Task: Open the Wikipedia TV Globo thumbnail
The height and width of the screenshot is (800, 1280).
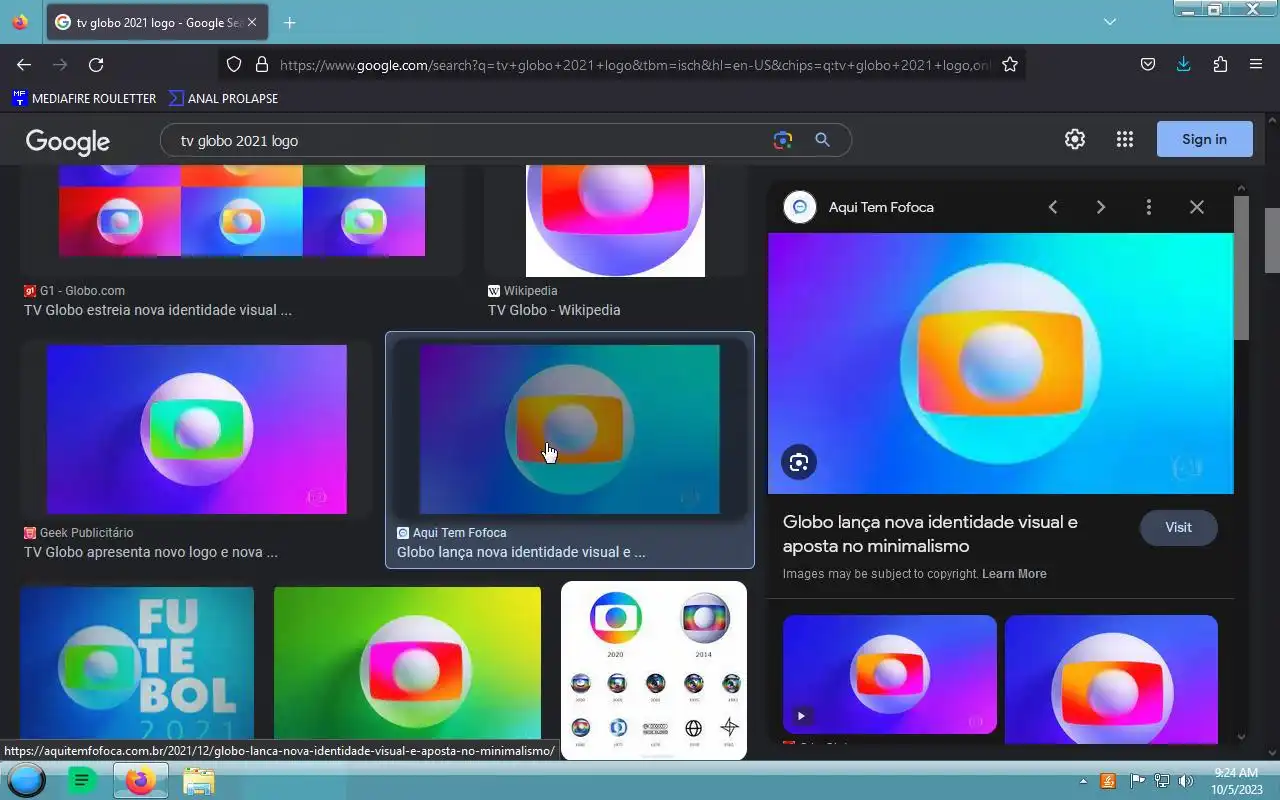Action: 616,220
